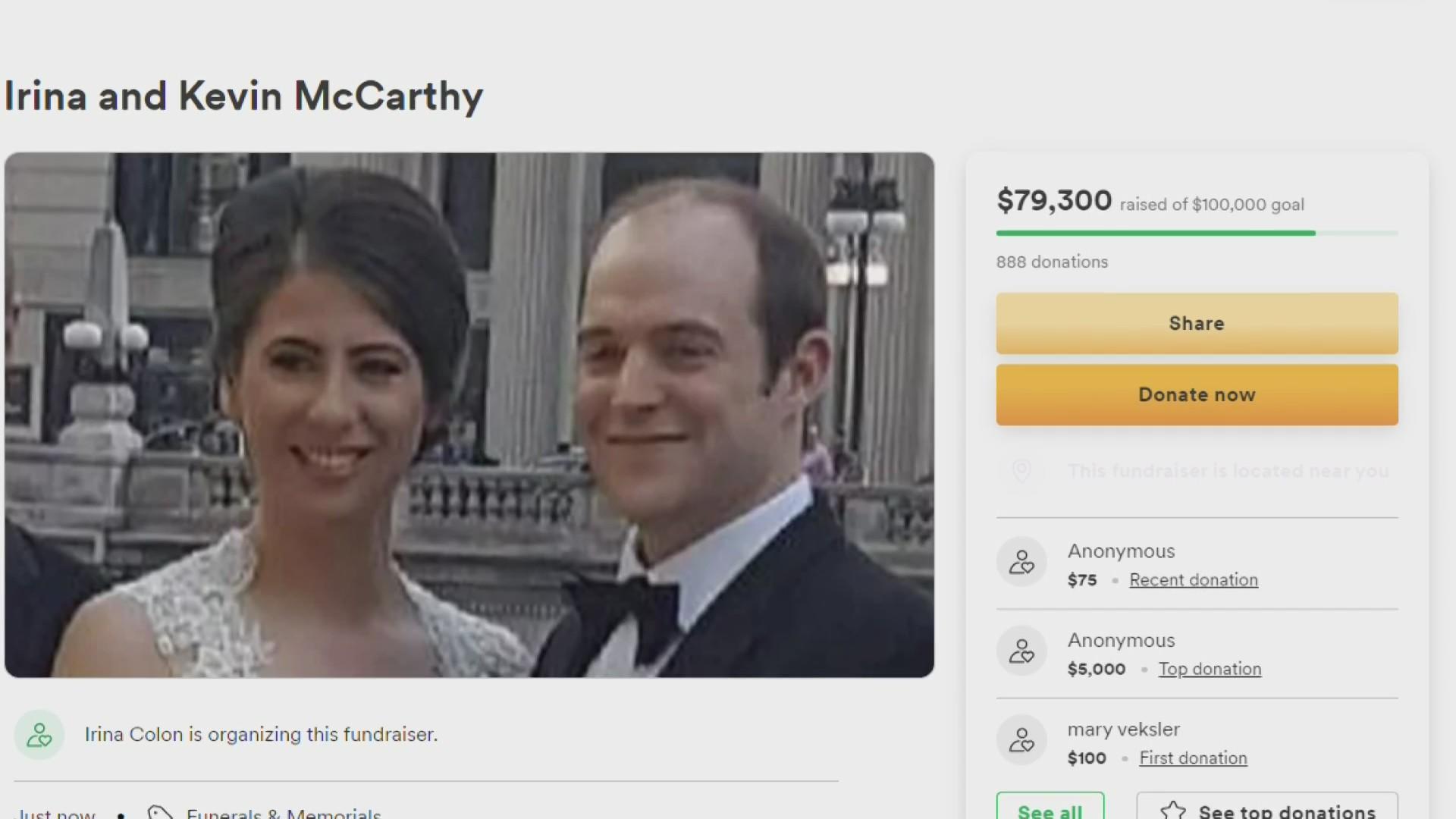Open the couple's fundraiser photo
This screenshot has height=819, width=1456.
tap(469, 415)
